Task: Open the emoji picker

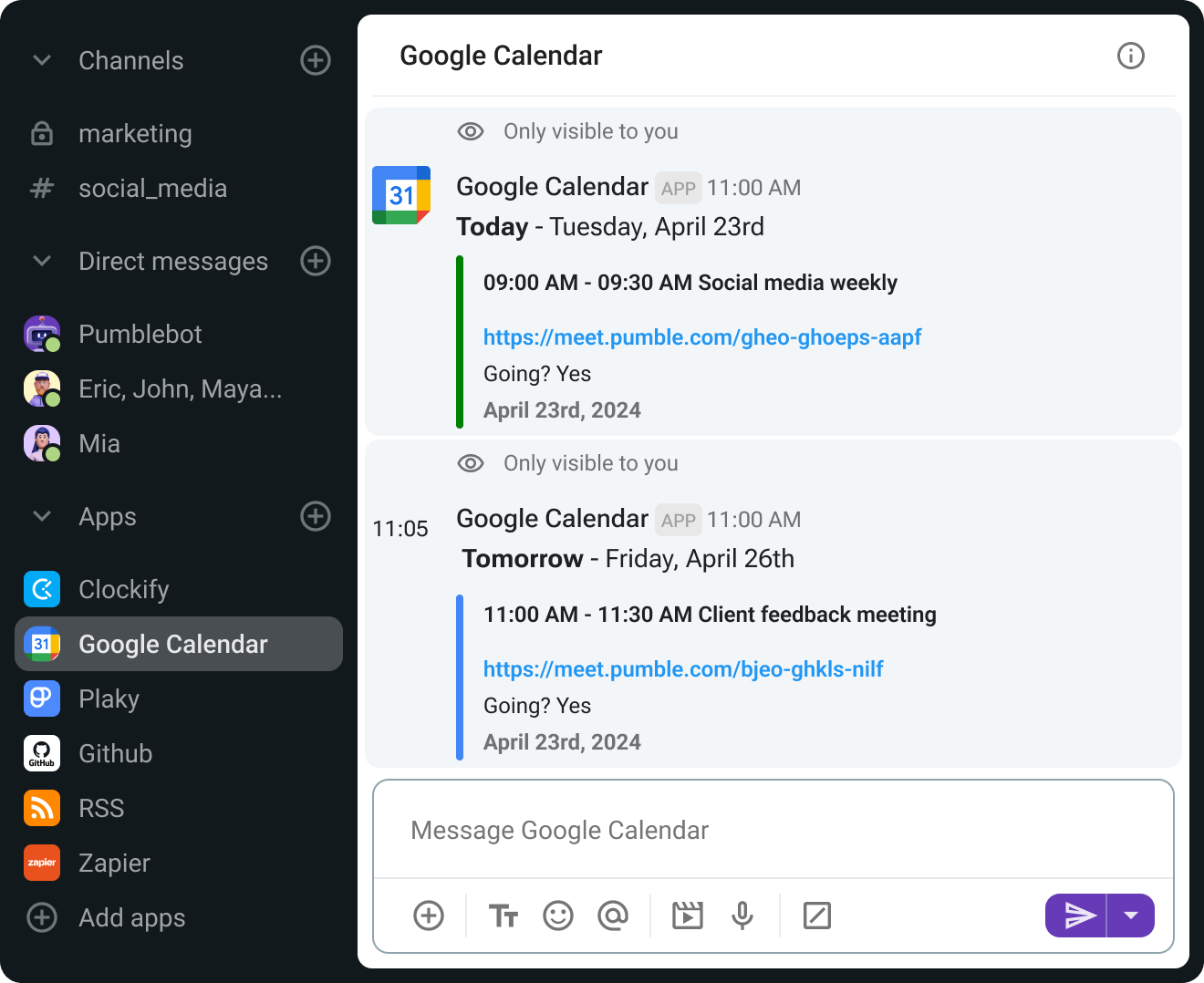Action: pos(558,915)
